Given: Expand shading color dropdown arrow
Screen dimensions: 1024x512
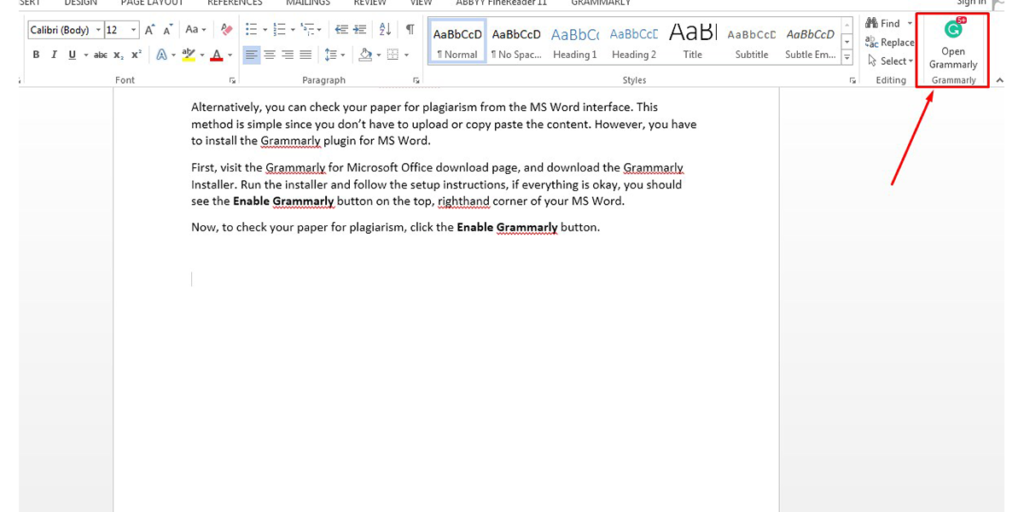Looking at the screenshot, I should pyautogui.click(x=379, y=56).
